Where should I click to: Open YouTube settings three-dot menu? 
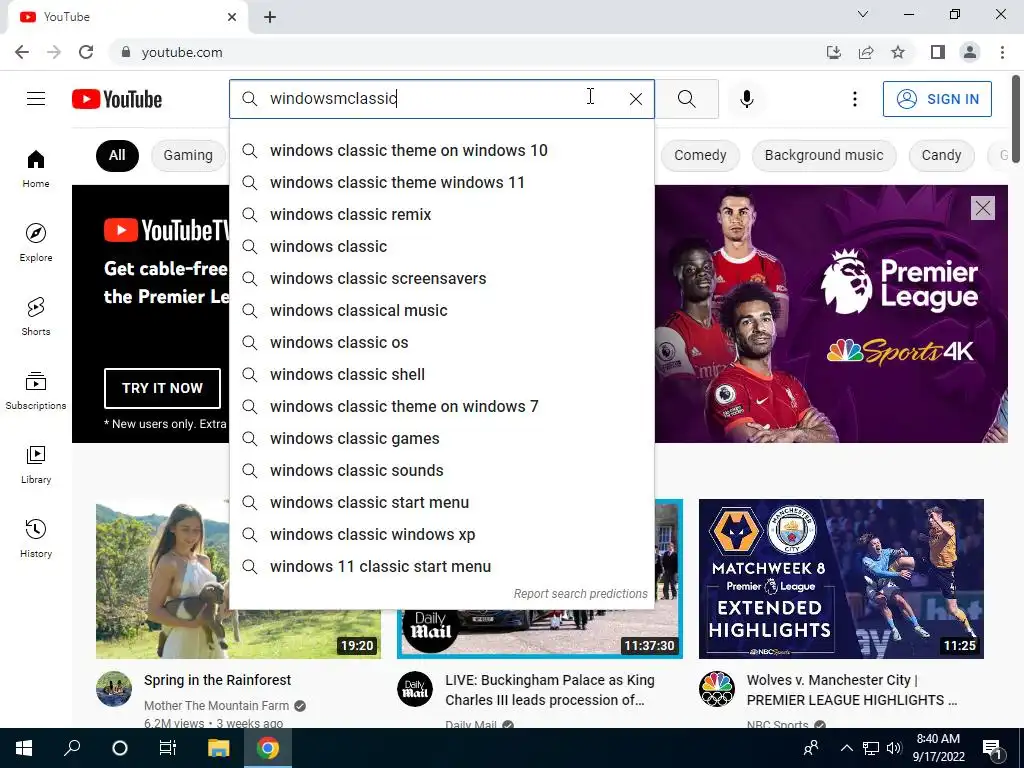854,99
